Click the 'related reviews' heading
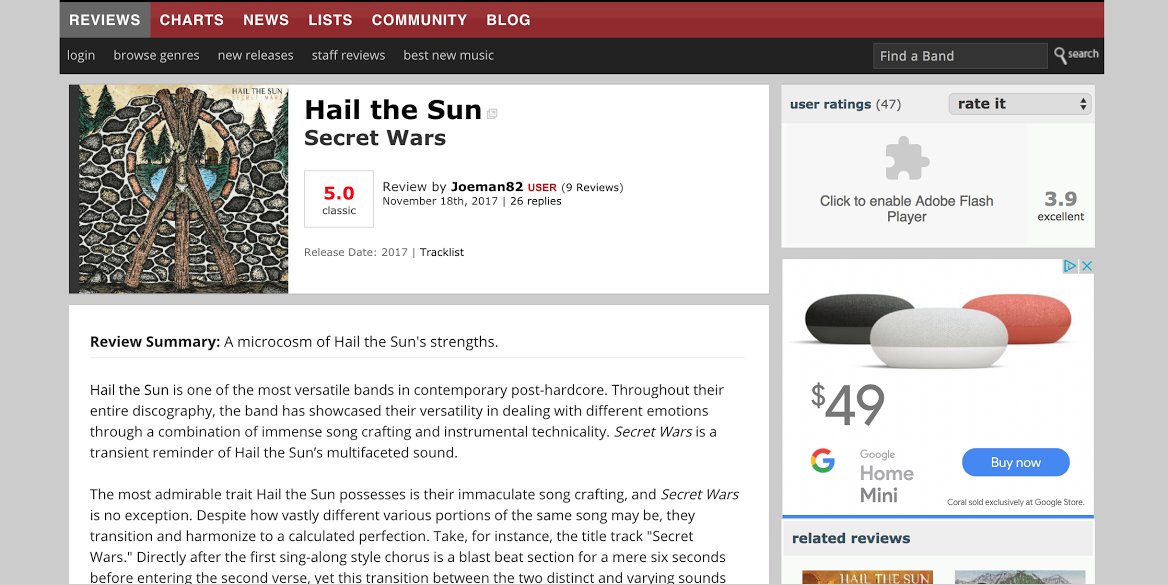The width and height of the screenshot is (1168, 585). pos(851,538)
